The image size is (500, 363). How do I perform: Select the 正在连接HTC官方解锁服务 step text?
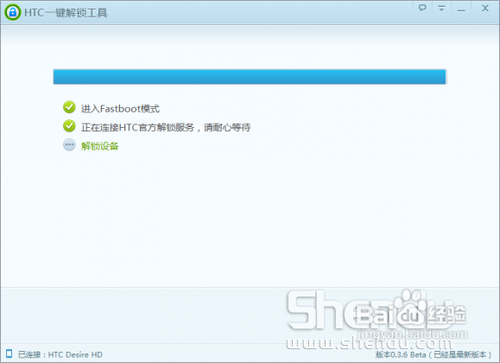click(166, 127)
